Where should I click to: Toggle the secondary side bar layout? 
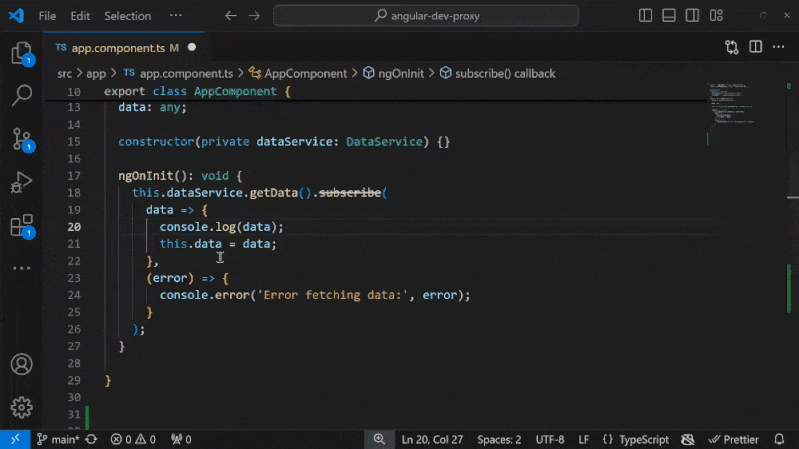[x=691, y=16]
